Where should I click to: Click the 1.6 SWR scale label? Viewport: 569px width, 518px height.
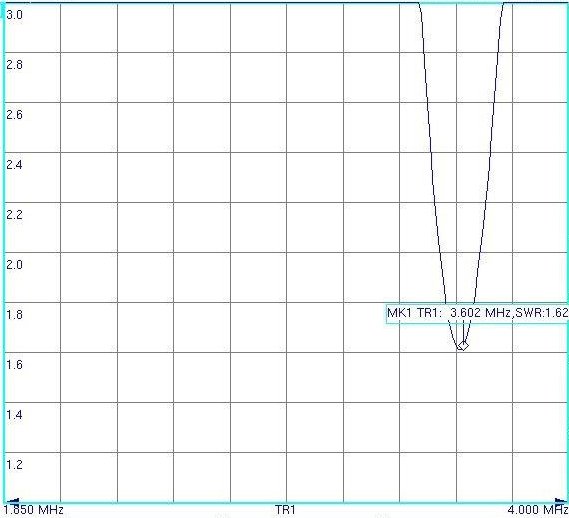pos(15,364)
